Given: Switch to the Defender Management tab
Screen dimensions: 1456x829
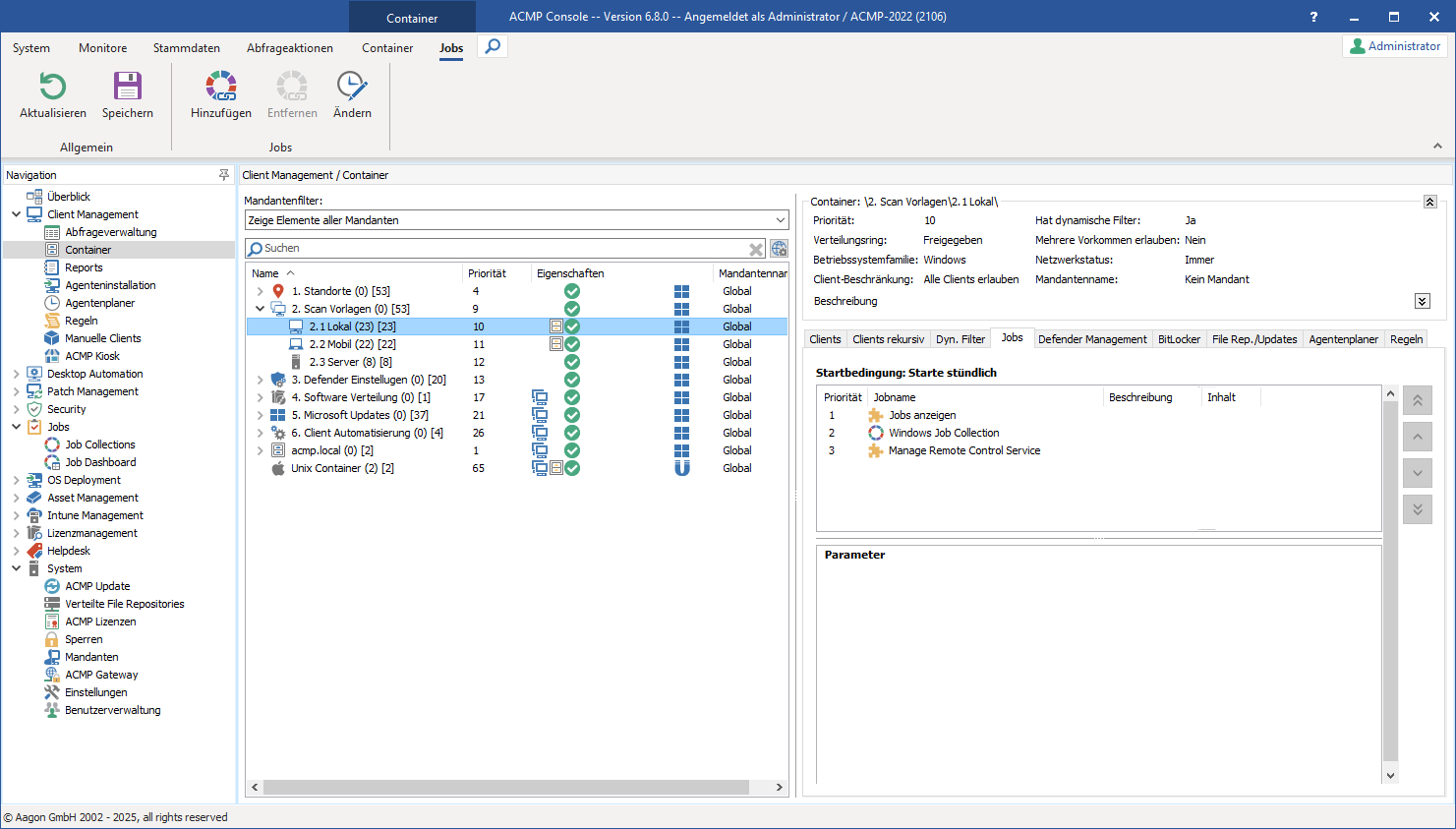Looking at the screenshot, I should coord(1091,339).
